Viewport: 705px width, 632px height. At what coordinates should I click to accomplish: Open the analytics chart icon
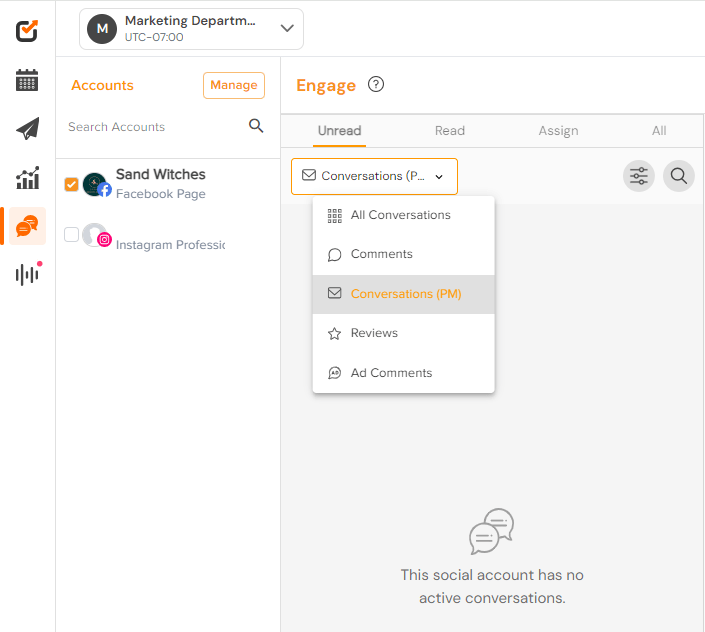(27, 178)
